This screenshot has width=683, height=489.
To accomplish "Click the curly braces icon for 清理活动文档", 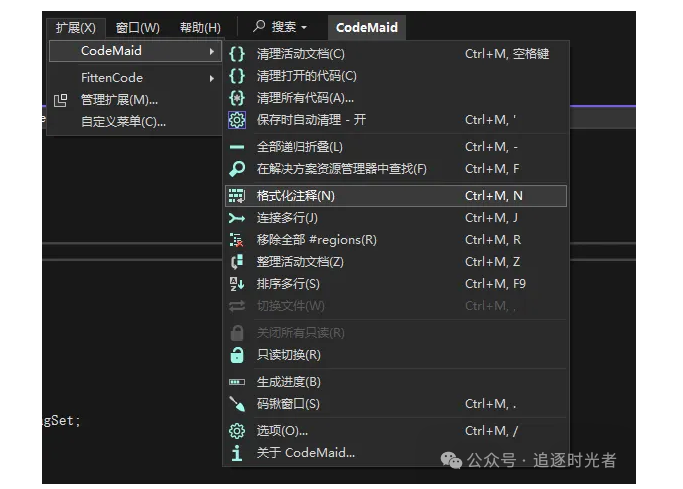I will [237, 54].
